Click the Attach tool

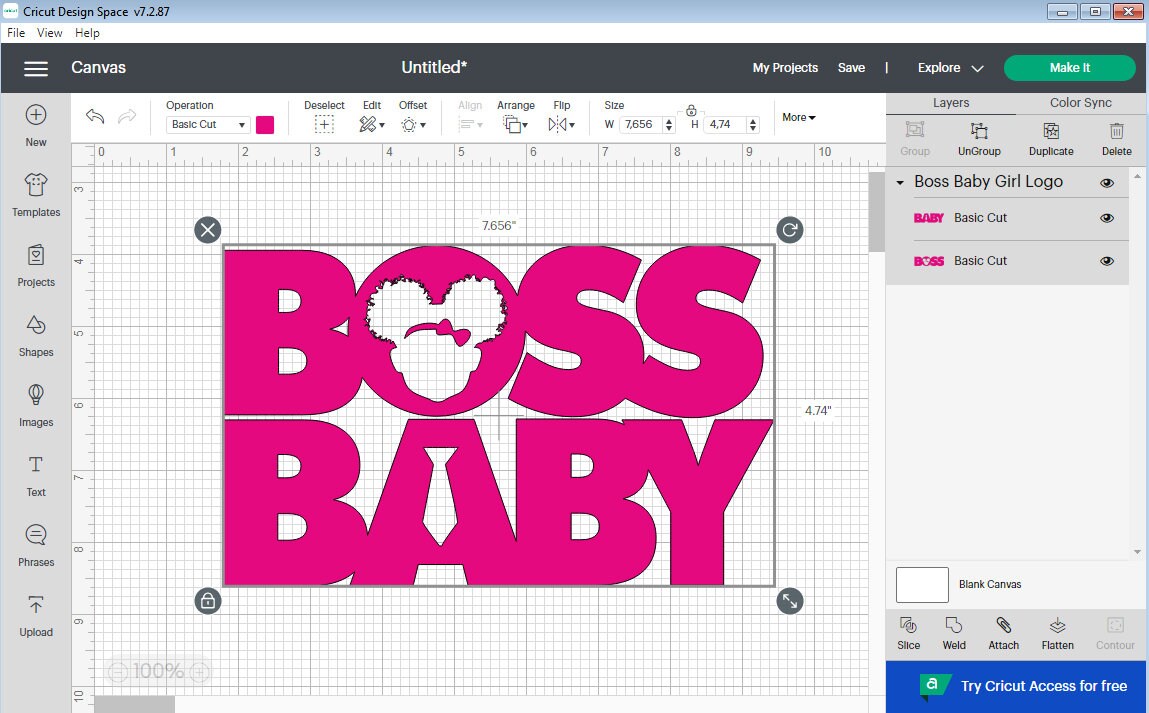pos(1003,633)
